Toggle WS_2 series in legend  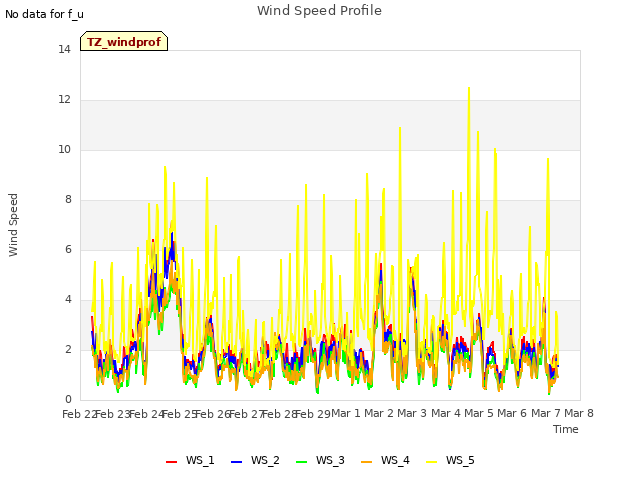click(255, 460)
